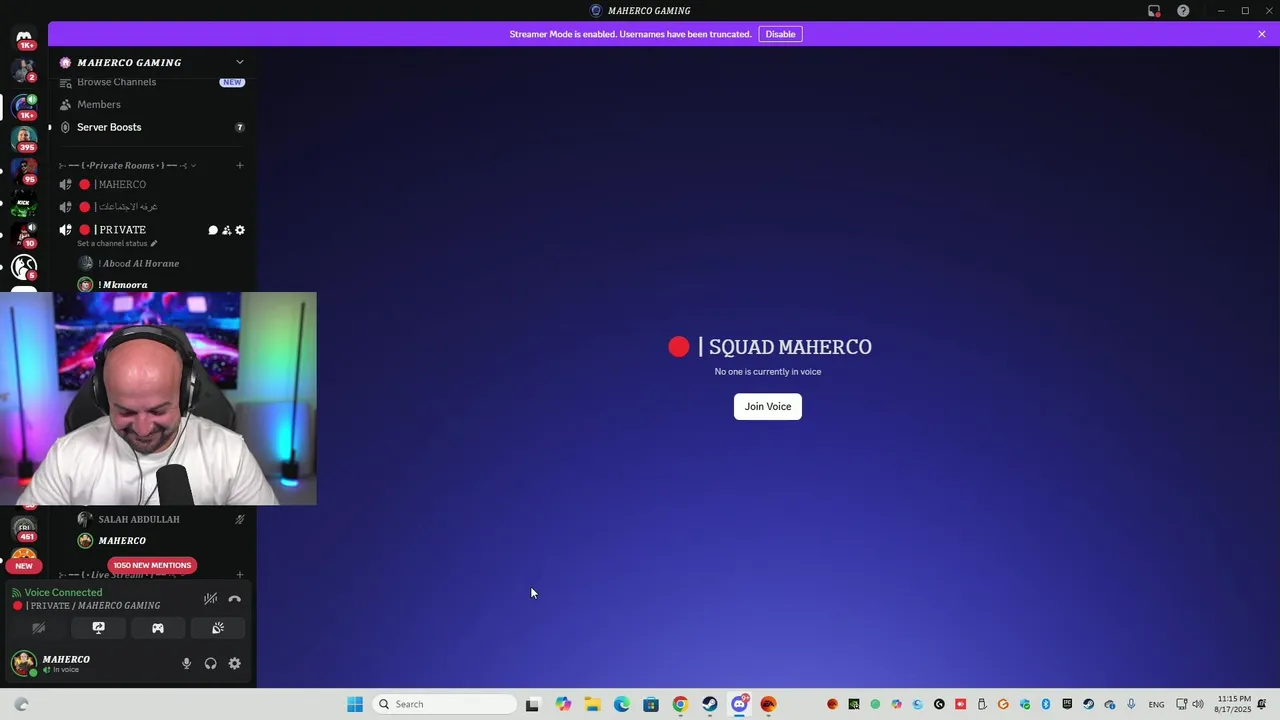This screenshot has width=1280, height=720.
Task: Add a channel to Private Rooms category
Action: pos(240,165)
